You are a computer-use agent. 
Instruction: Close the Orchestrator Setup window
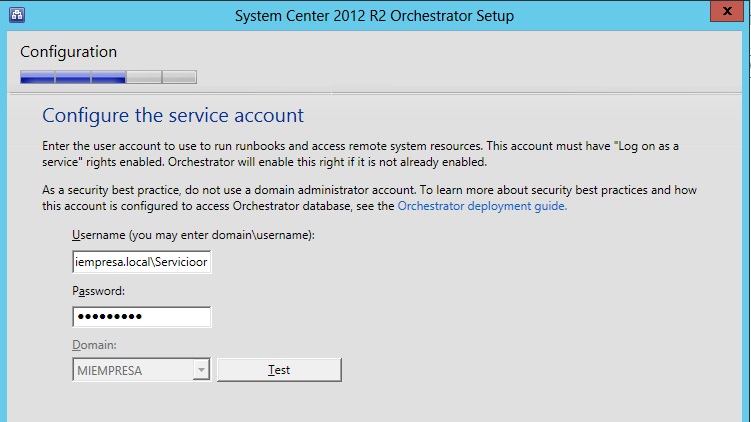pyautogui.click(x=731, y=12)
